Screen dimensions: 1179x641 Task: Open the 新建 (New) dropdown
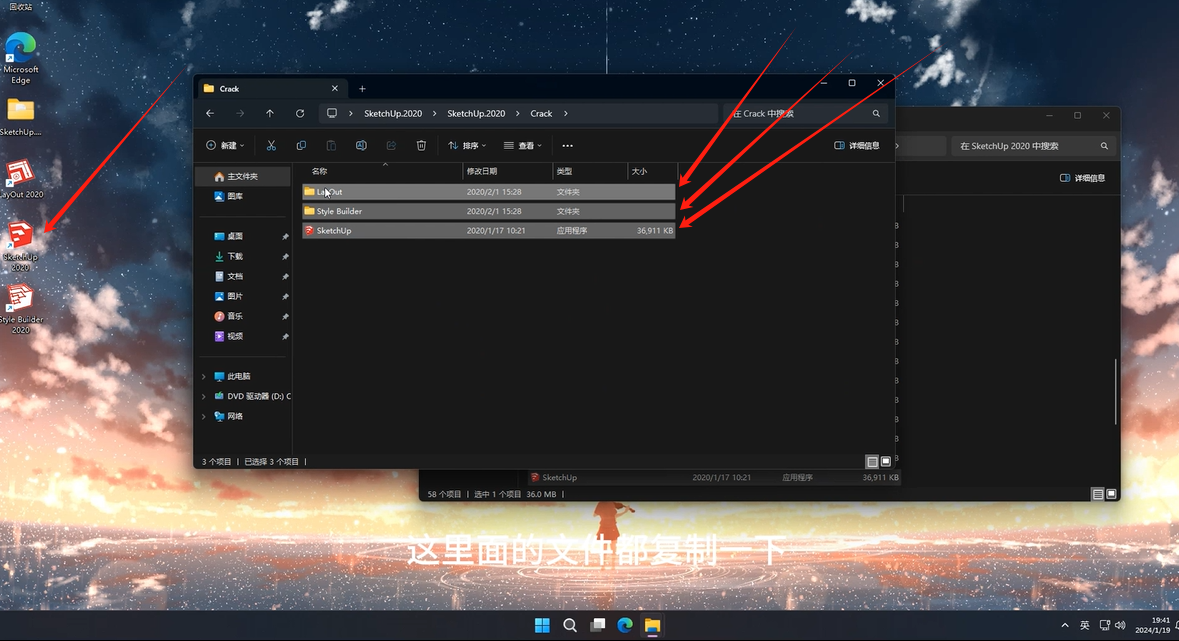click(225, 145)
